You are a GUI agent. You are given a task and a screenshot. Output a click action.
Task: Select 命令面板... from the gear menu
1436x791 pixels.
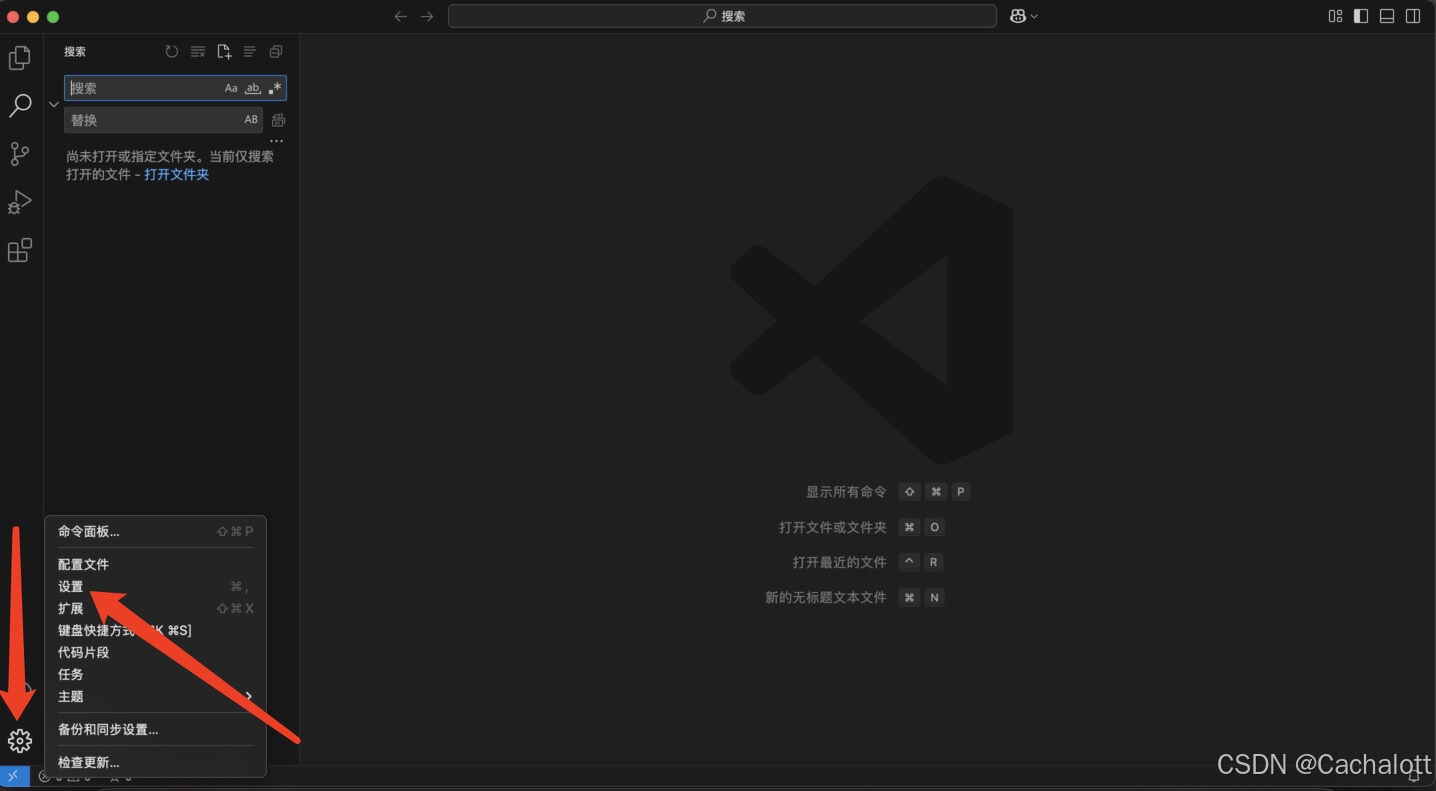(x=88, y=531)
